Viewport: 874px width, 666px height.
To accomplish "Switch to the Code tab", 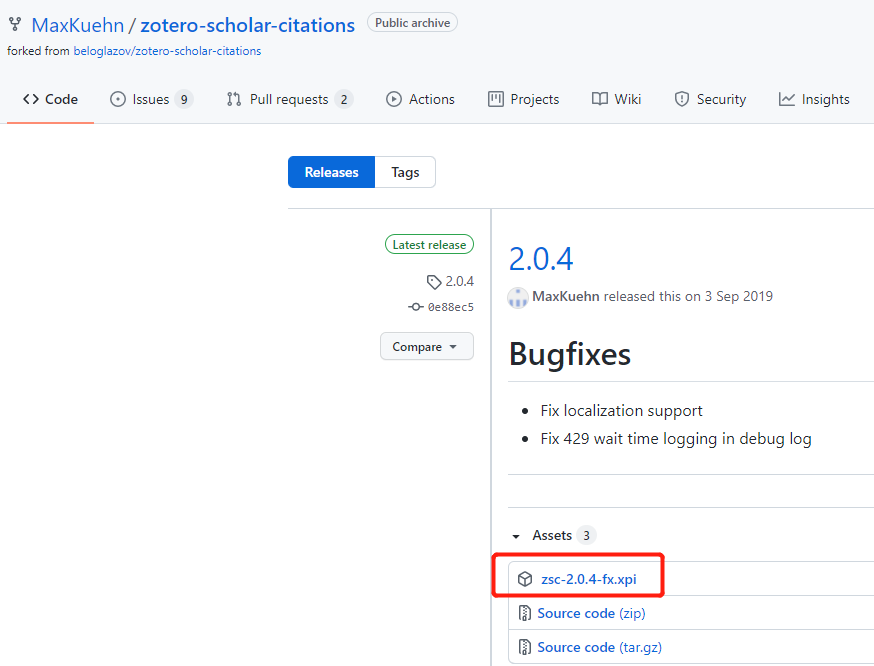I will (x=50, y=99).
